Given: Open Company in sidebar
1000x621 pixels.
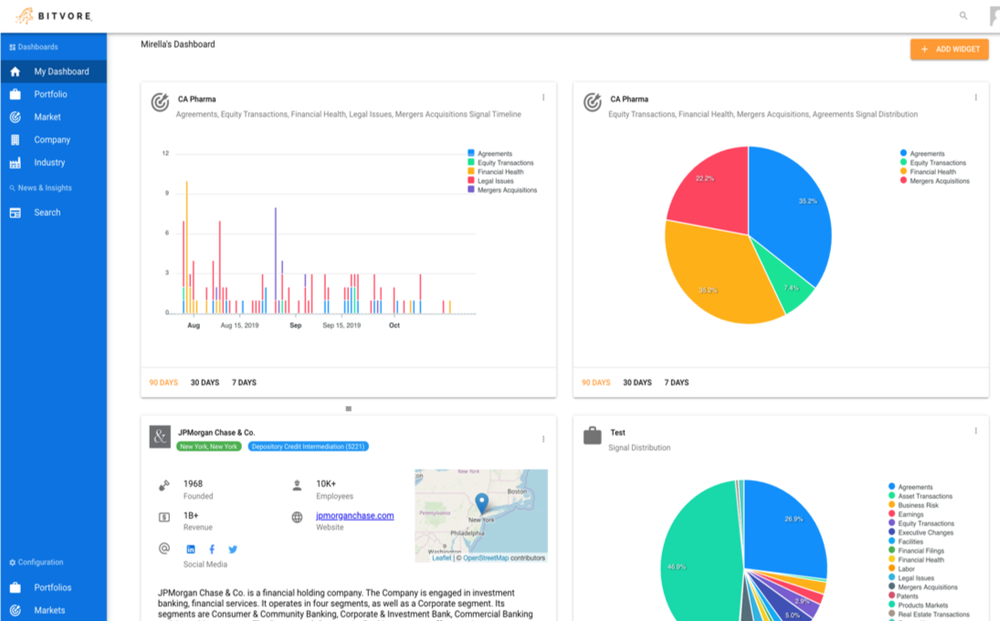Looking at the screenshot, I should point(52,140).
